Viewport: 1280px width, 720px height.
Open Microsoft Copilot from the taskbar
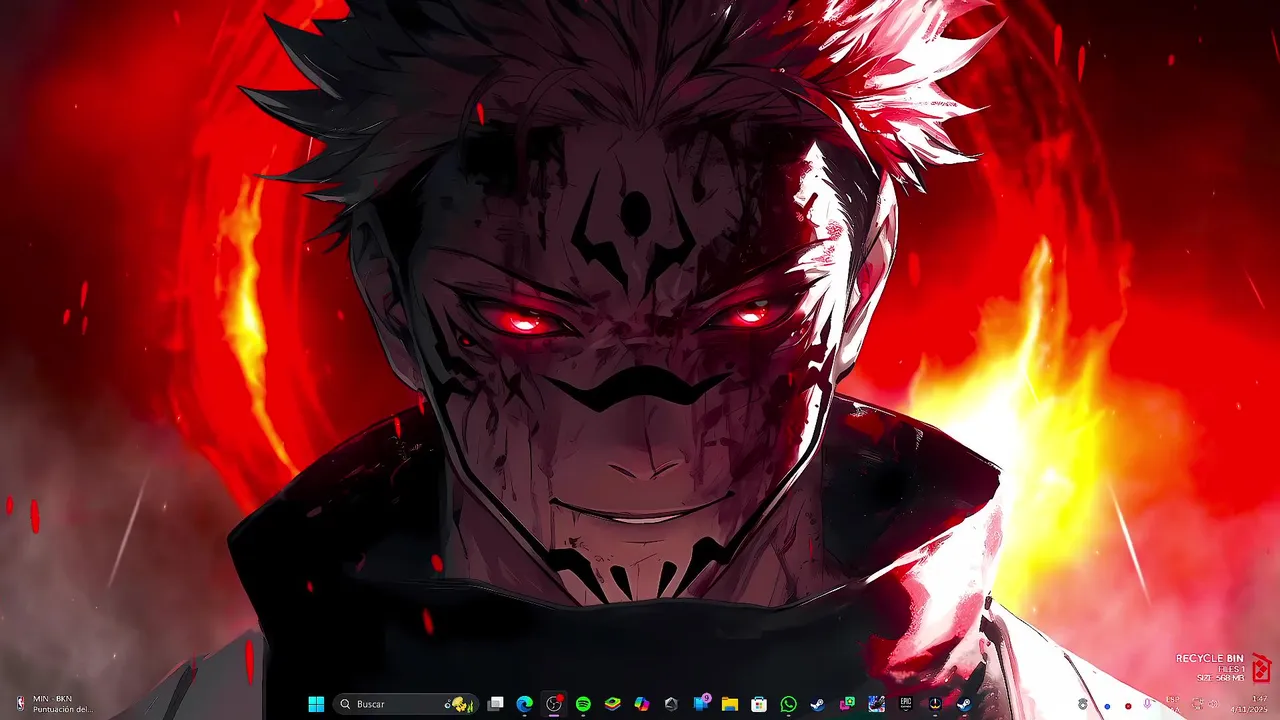(x=642, y=704)
